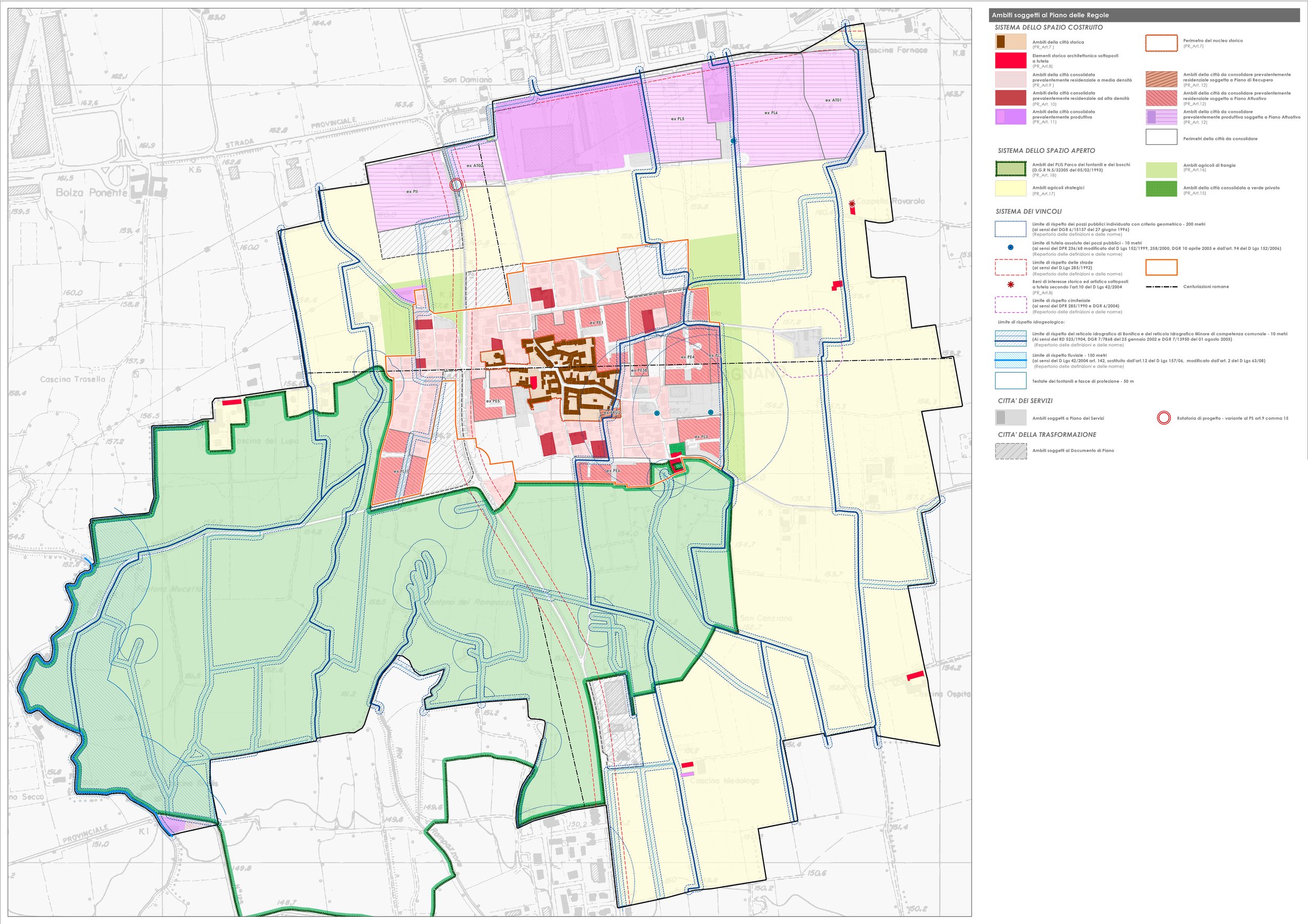
Task: Click the red roundabout circle on the map near ex AT02
Action: point(456,185)
